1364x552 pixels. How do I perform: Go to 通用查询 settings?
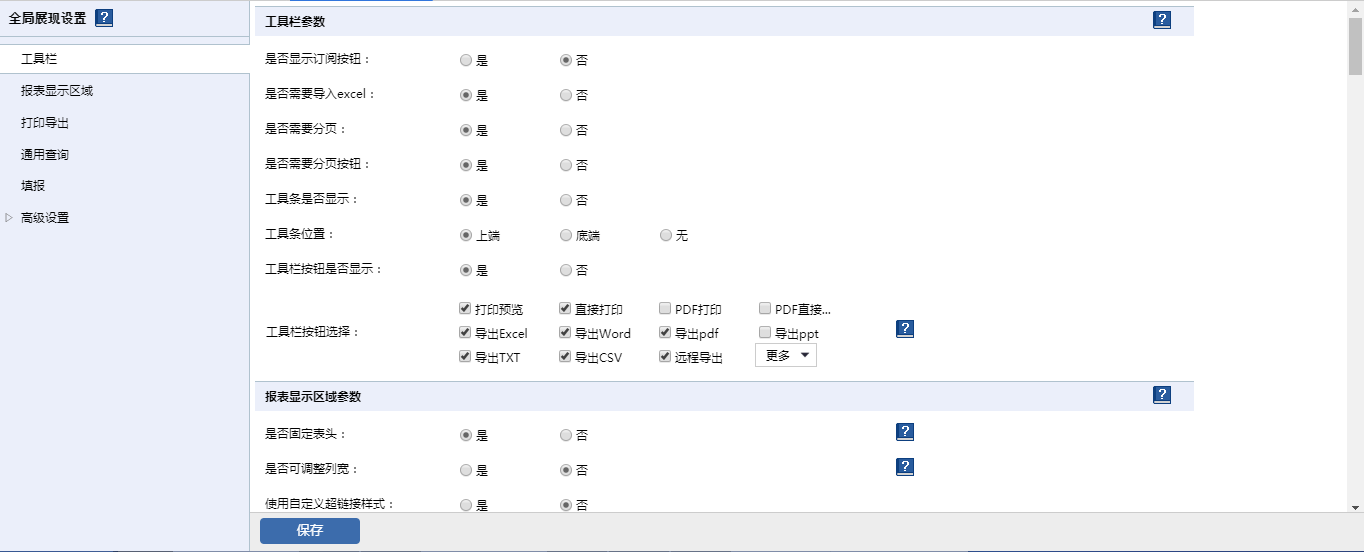(45, 155)
